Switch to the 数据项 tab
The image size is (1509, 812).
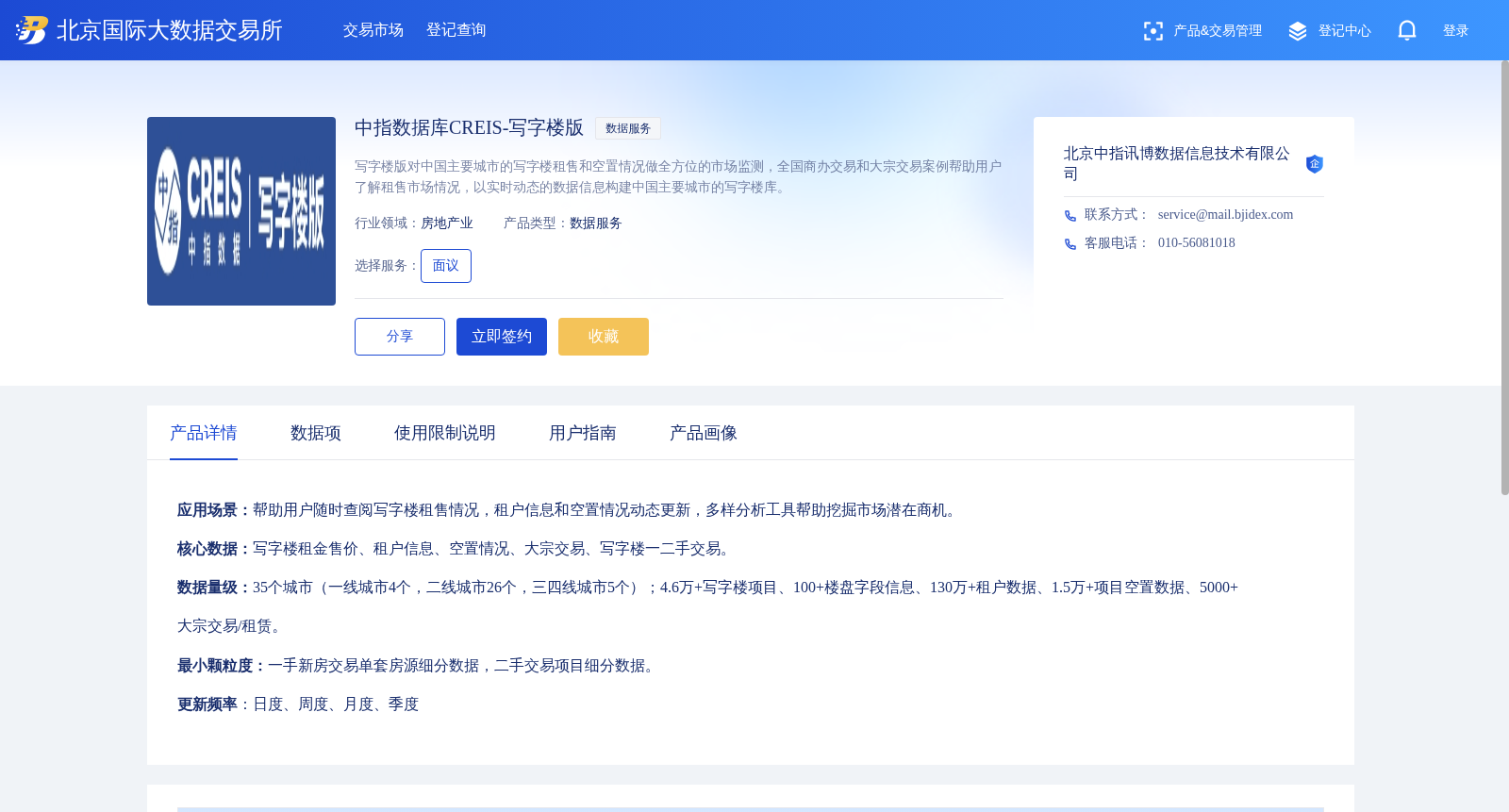click(316, 433)
